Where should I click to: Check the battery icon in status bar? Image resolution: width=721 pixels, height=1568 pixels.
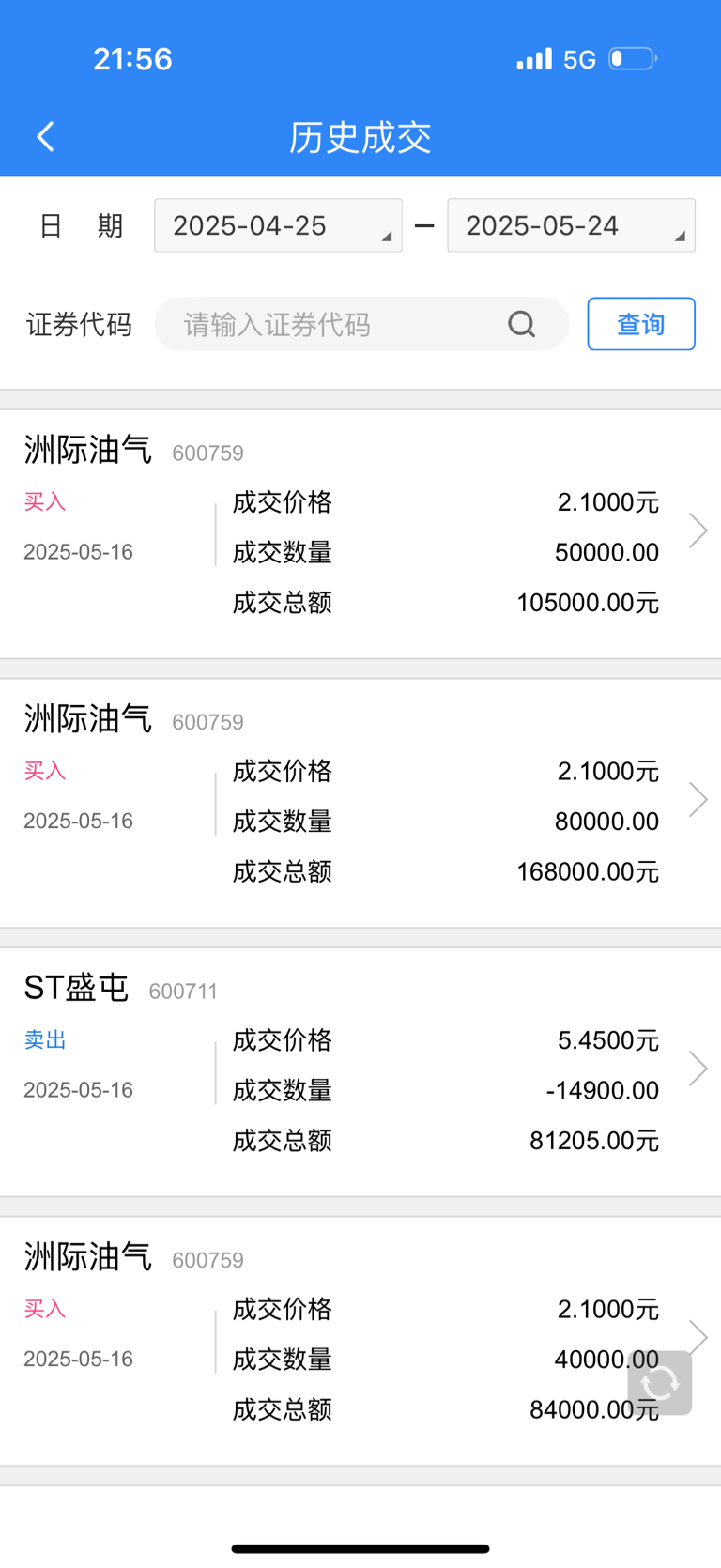click(633, 59)
